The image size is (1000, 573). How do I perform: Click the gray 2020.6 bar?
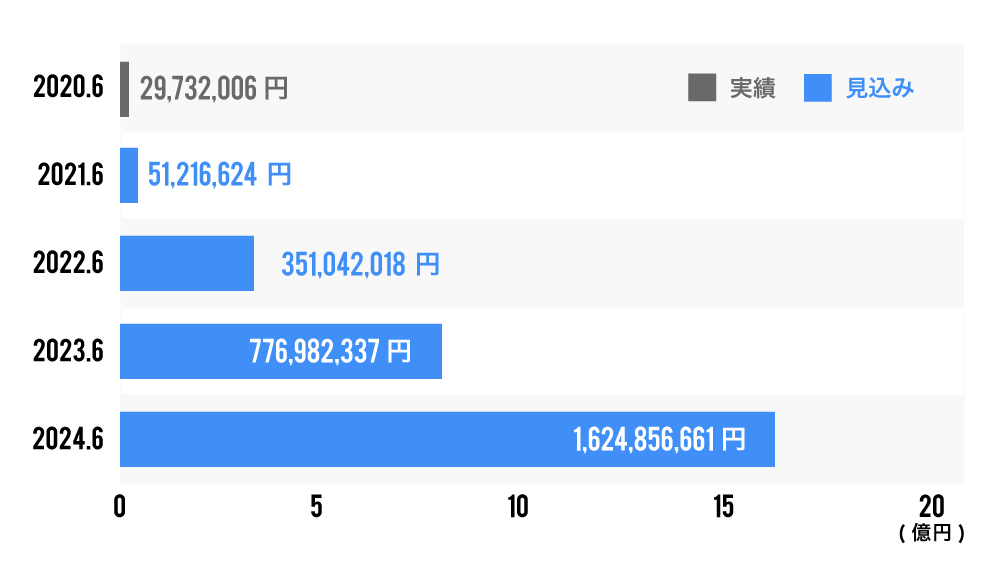(x=124, y=89)
